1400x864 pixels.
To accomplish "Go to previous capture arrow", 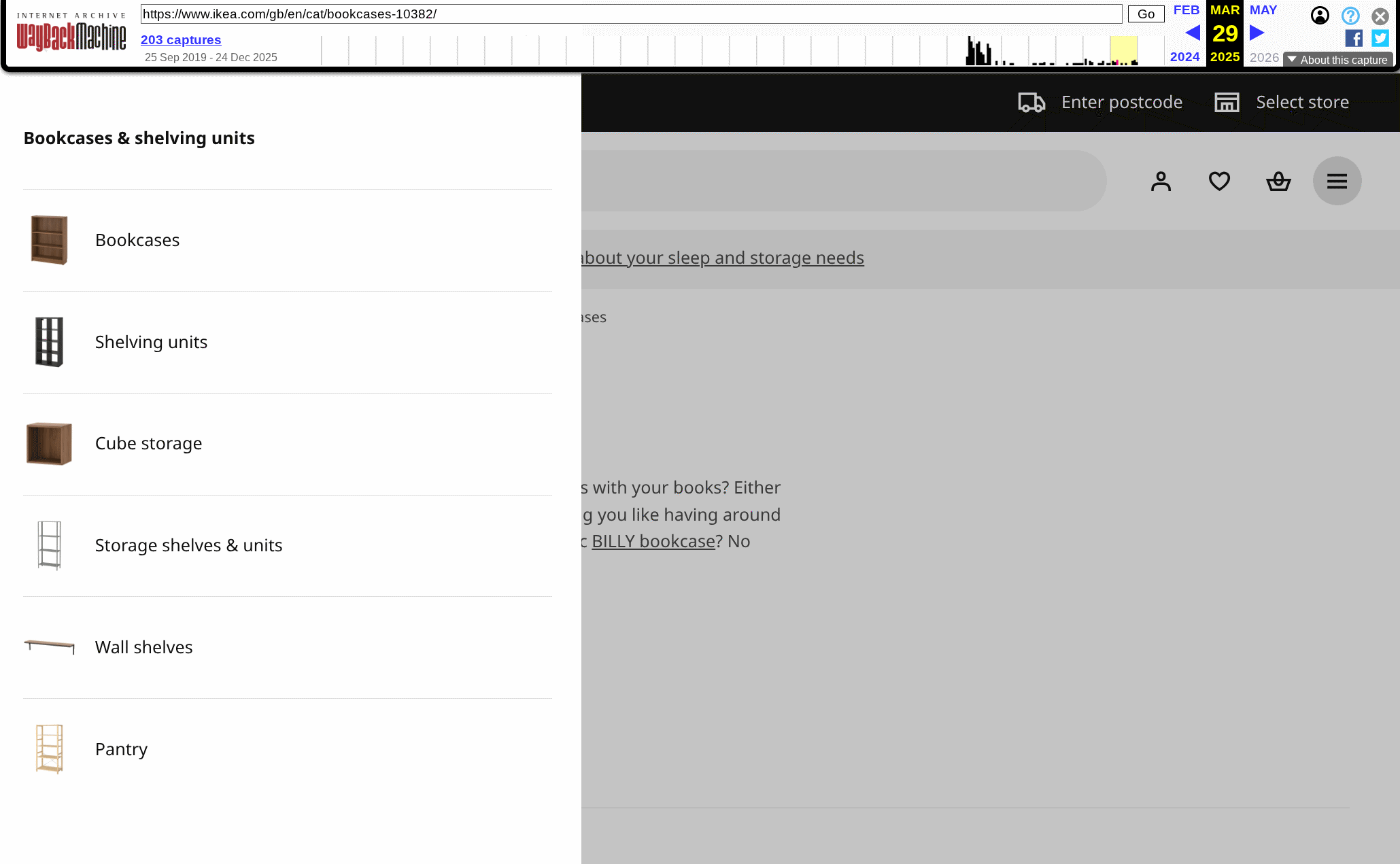I will [x=1193, y=33].
